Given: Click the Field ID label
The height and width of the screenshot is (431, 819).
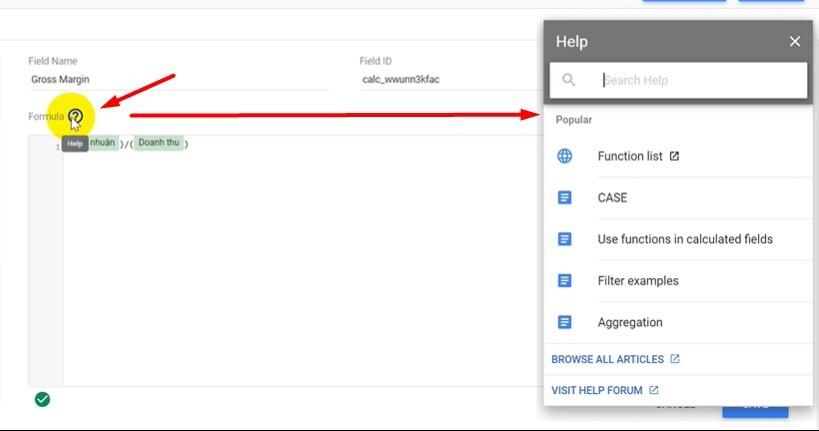Looking at the screenshot, I should coord(376,61).
